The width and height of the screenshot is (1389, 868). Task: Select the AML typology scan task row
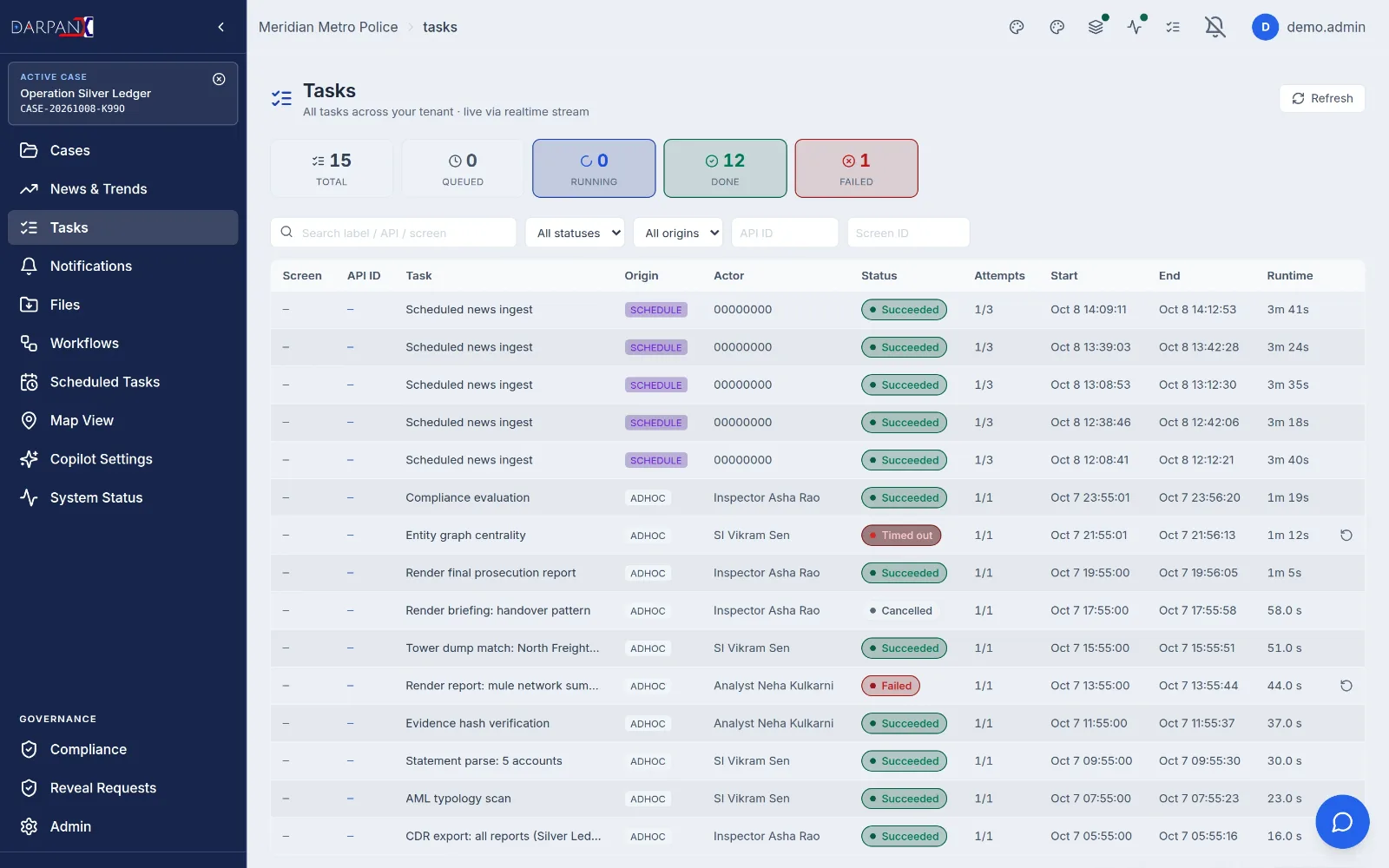(x=817, y=799)
